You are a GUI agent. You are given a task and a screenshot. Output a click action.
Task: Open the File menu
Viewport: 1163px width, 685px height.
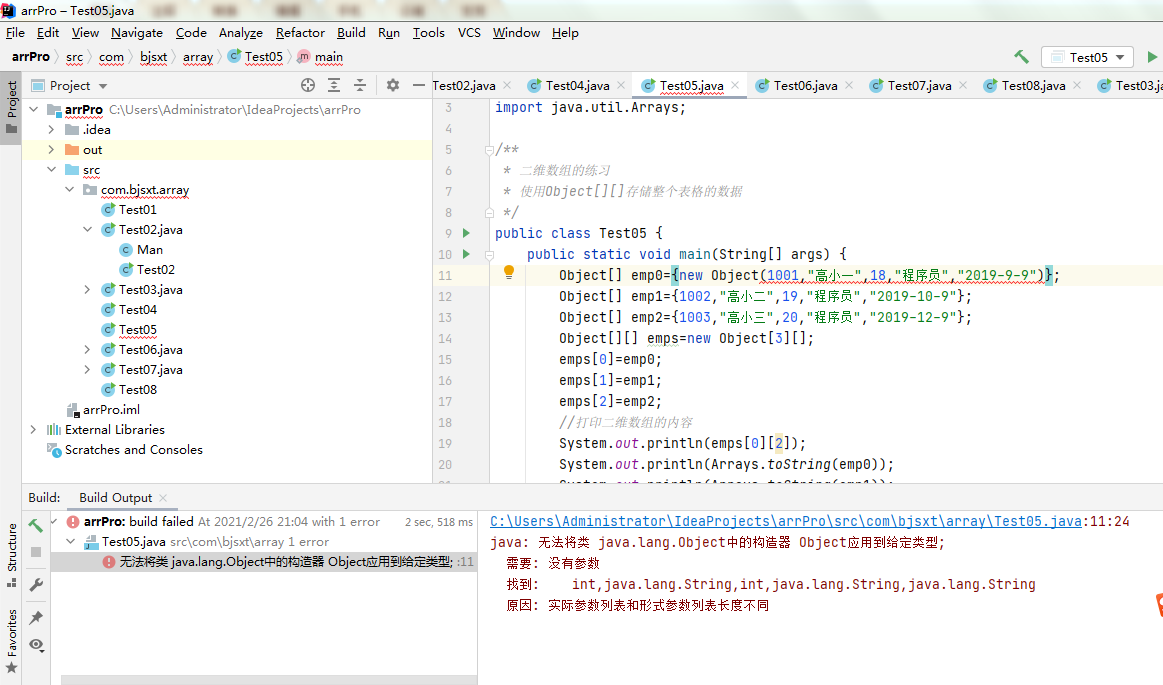[x=15, y=33]
